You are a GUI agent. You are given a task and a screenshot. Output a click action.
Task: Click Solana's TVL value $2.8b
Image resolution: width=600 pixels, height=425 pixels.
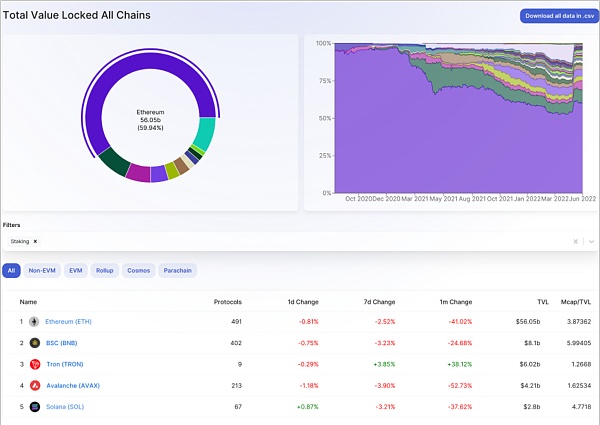click(532, 407)
